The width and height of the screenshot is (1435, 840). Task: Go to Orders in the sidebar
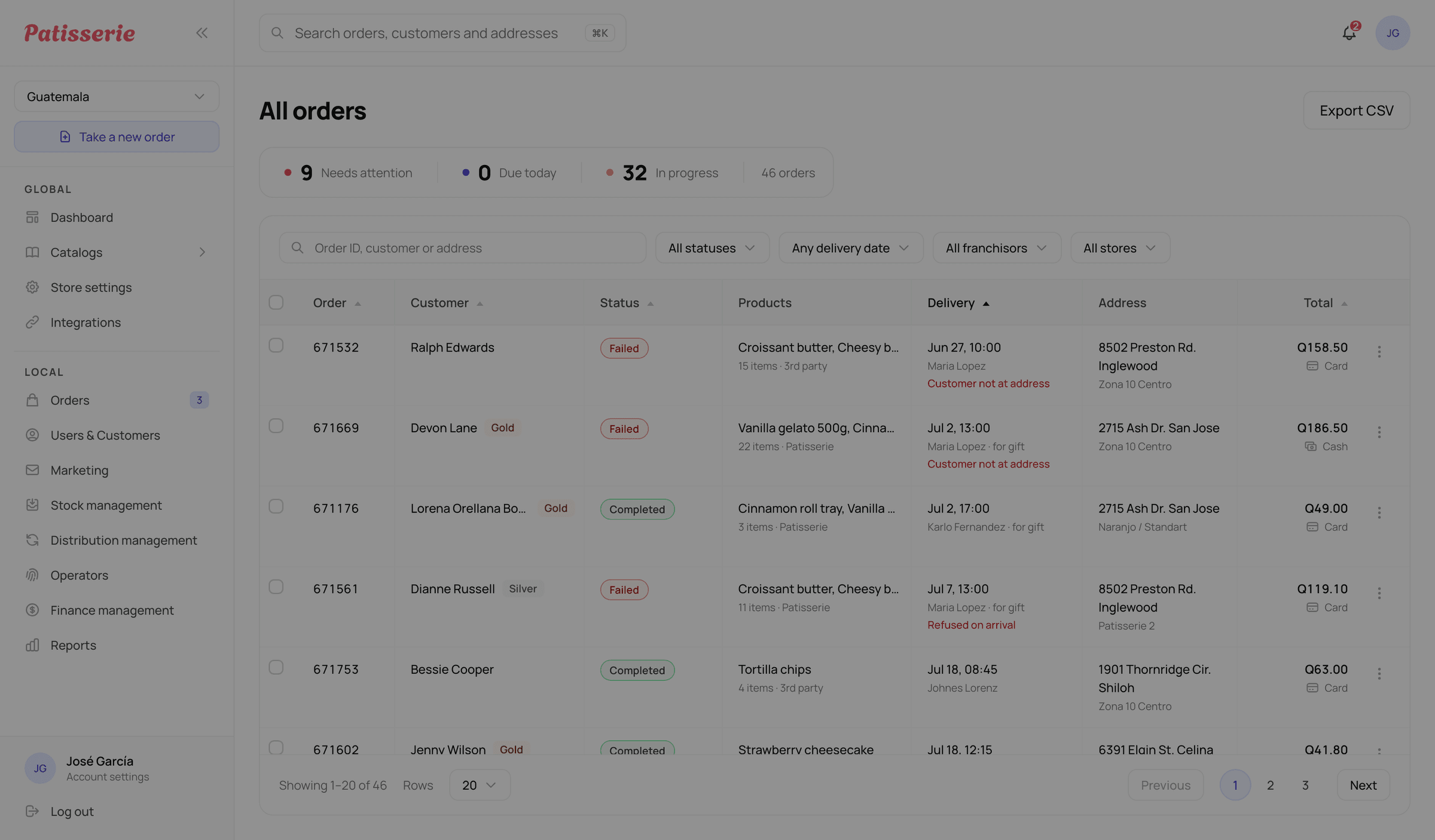point(117,400)
